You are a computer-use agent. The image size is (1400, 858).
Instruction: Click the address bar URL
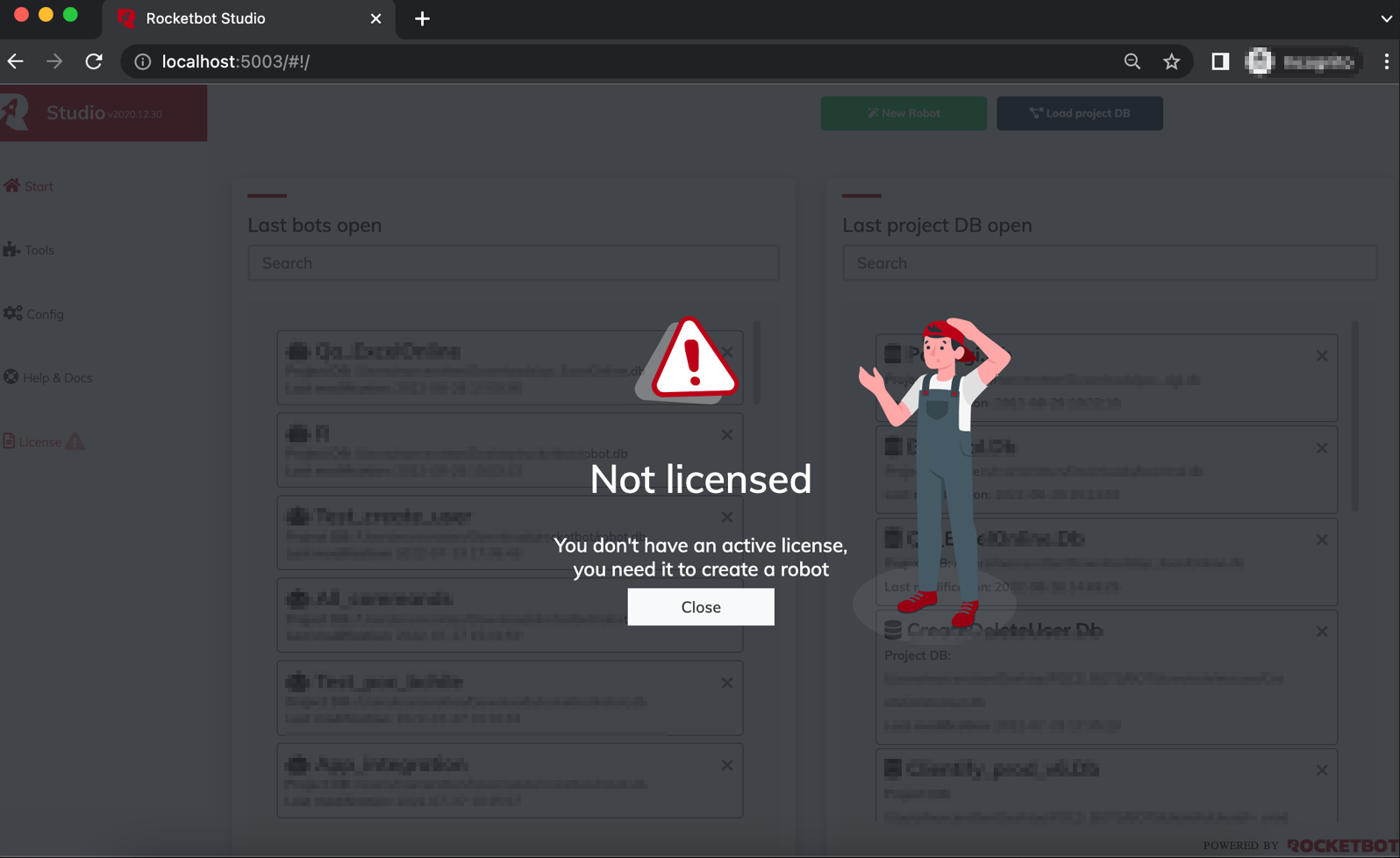point(236,61)
